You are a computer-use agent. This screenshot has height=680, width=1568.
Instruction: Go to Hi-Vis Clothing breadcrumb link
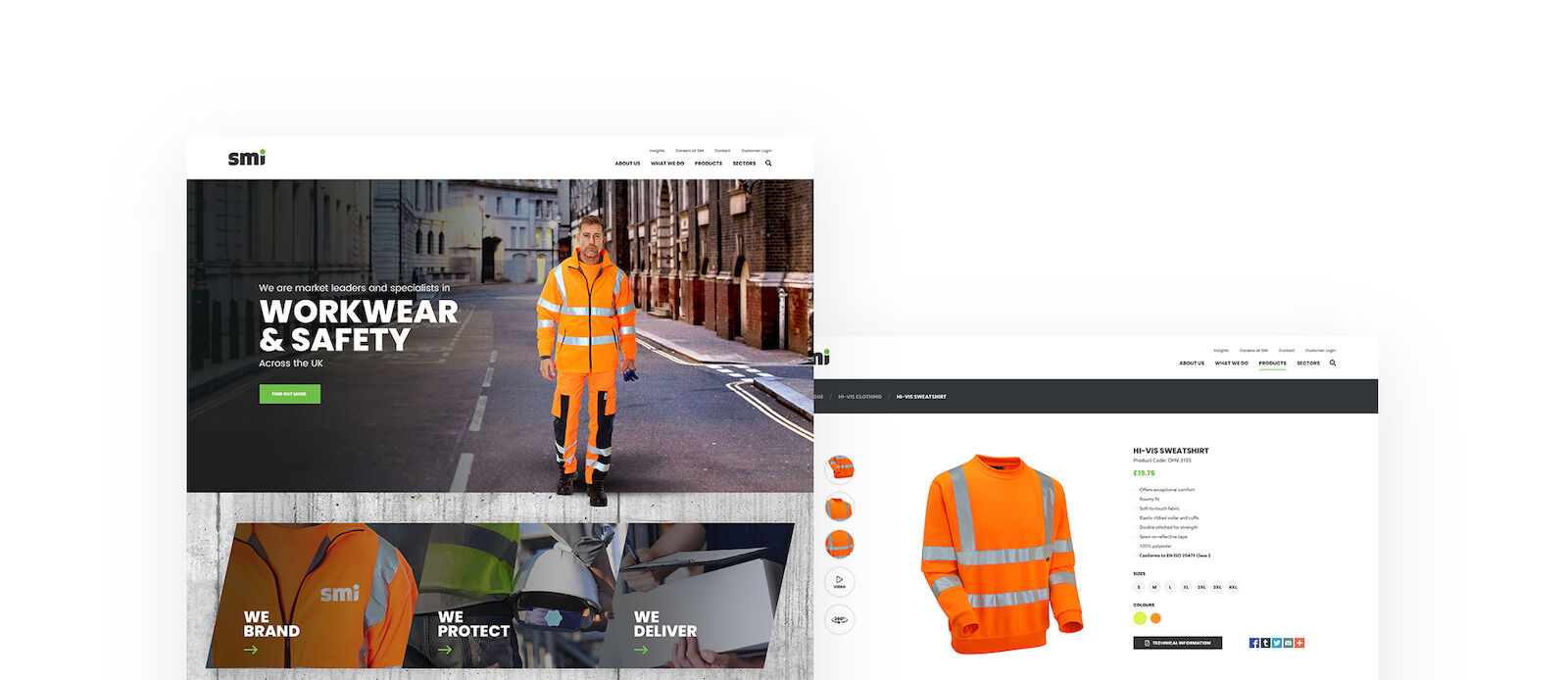point(859,397)
